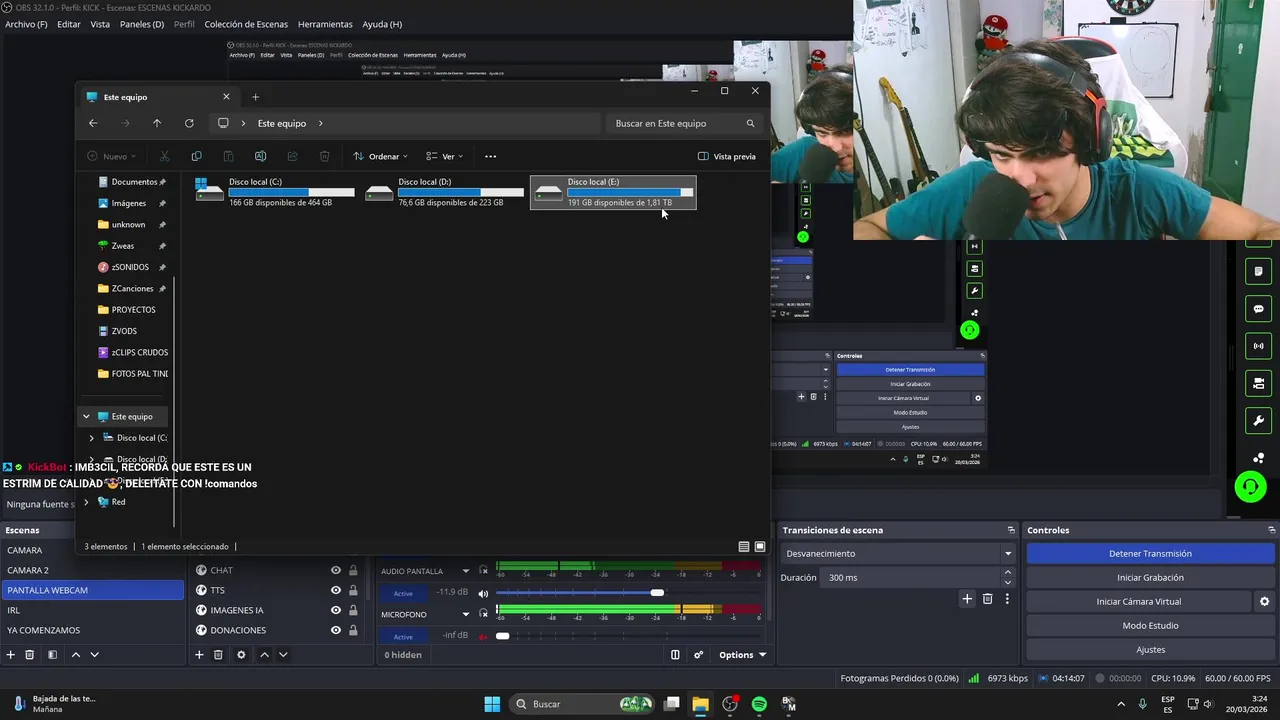
Task: Click the Explorer rename icon
Action: (x=260, y=156)
